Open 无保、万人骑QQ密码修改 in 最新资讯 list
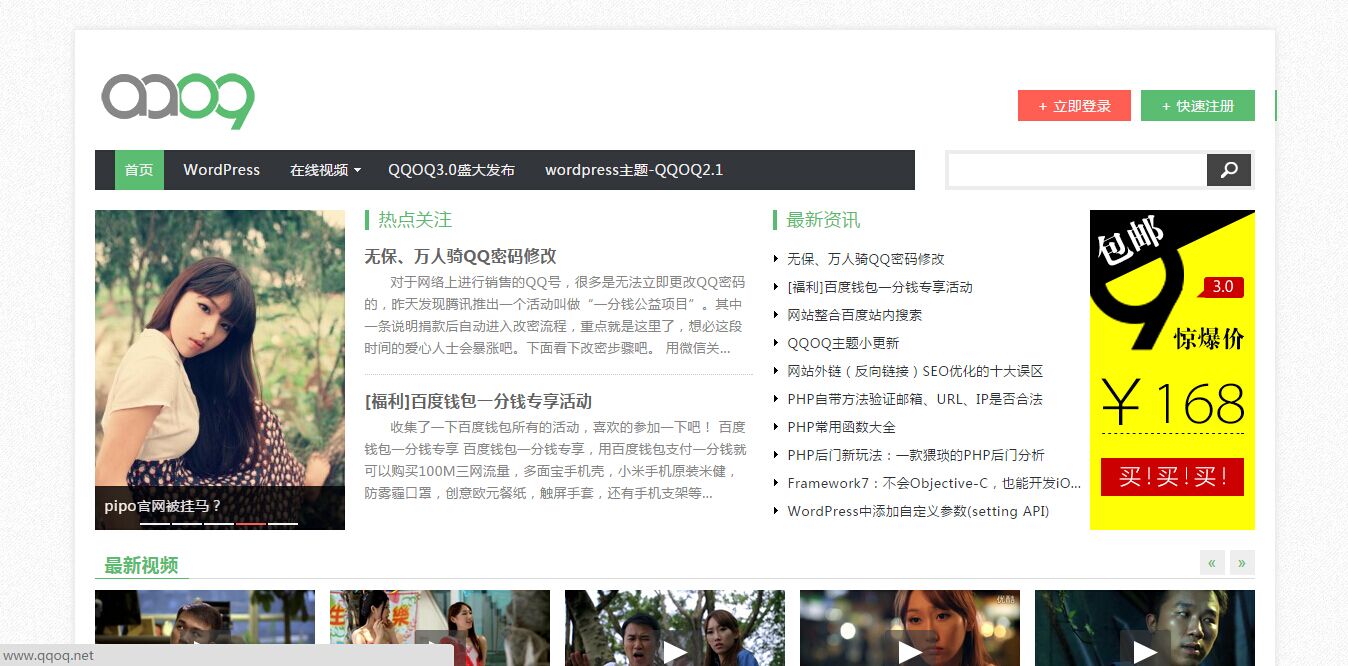The image size is (1348, 666). [x=865, y=259]
